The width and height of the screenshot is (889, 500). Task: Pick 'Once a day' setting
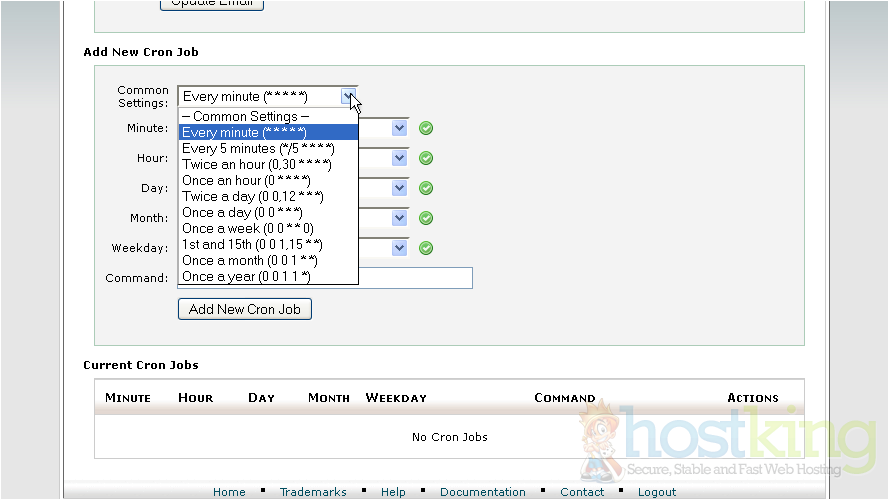click(242, 212)
